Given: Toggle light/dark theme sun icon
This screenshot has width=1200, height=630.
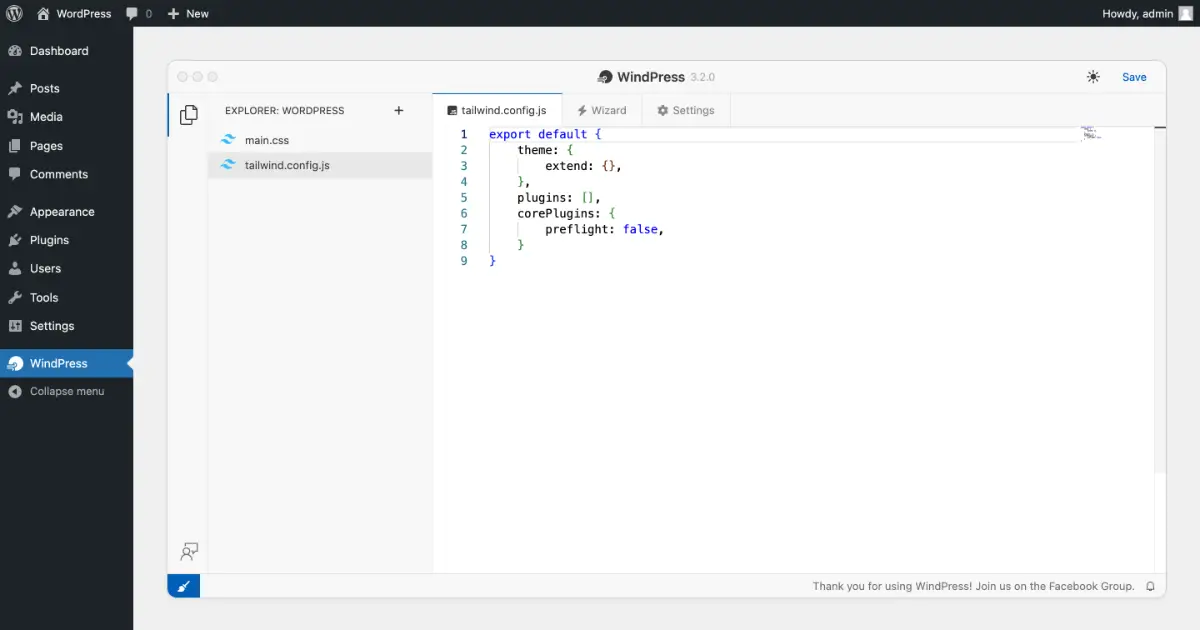Looking at the screenshot, I should [1093, 77].
